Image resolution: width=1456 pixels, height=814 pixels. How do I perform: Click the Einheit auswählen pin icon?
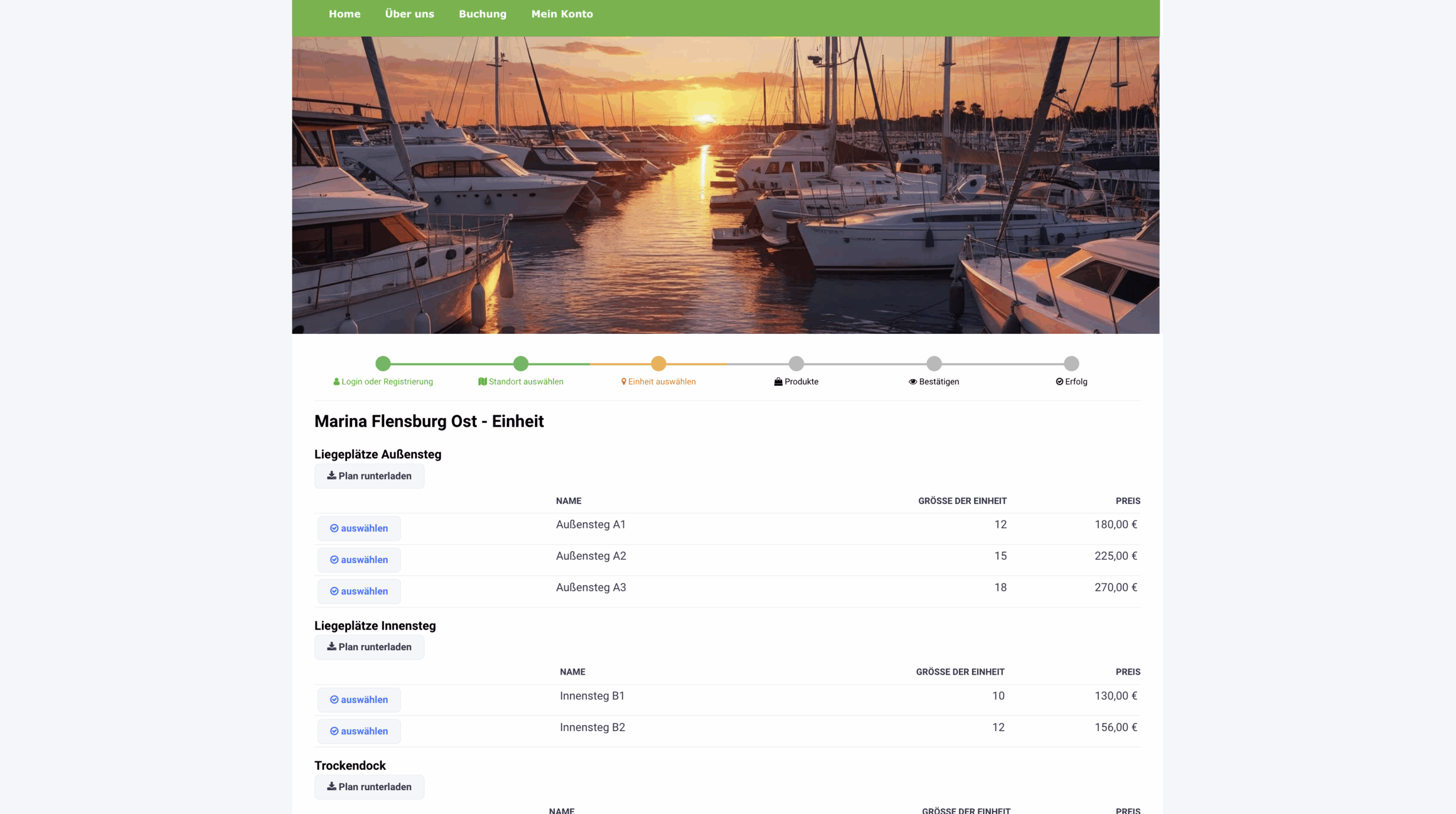[x=623, y=382]
